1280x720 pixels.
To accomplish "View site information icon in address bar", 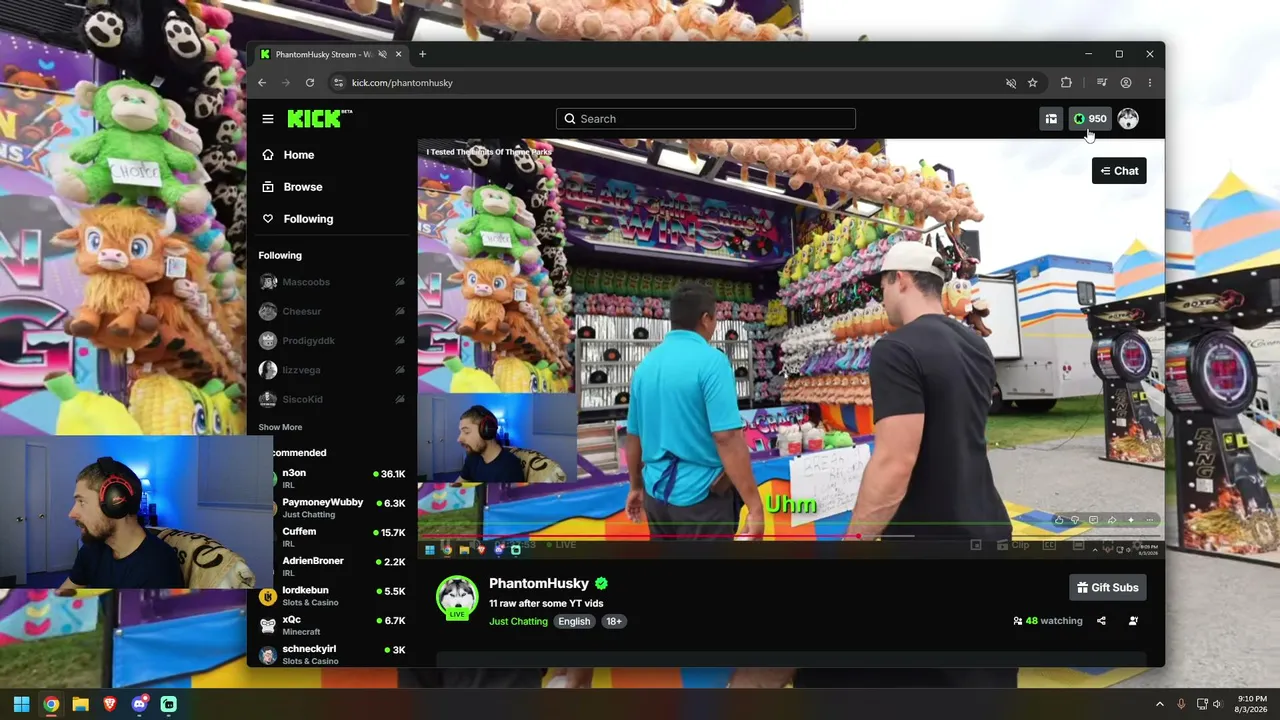I will tap(338, 83).
